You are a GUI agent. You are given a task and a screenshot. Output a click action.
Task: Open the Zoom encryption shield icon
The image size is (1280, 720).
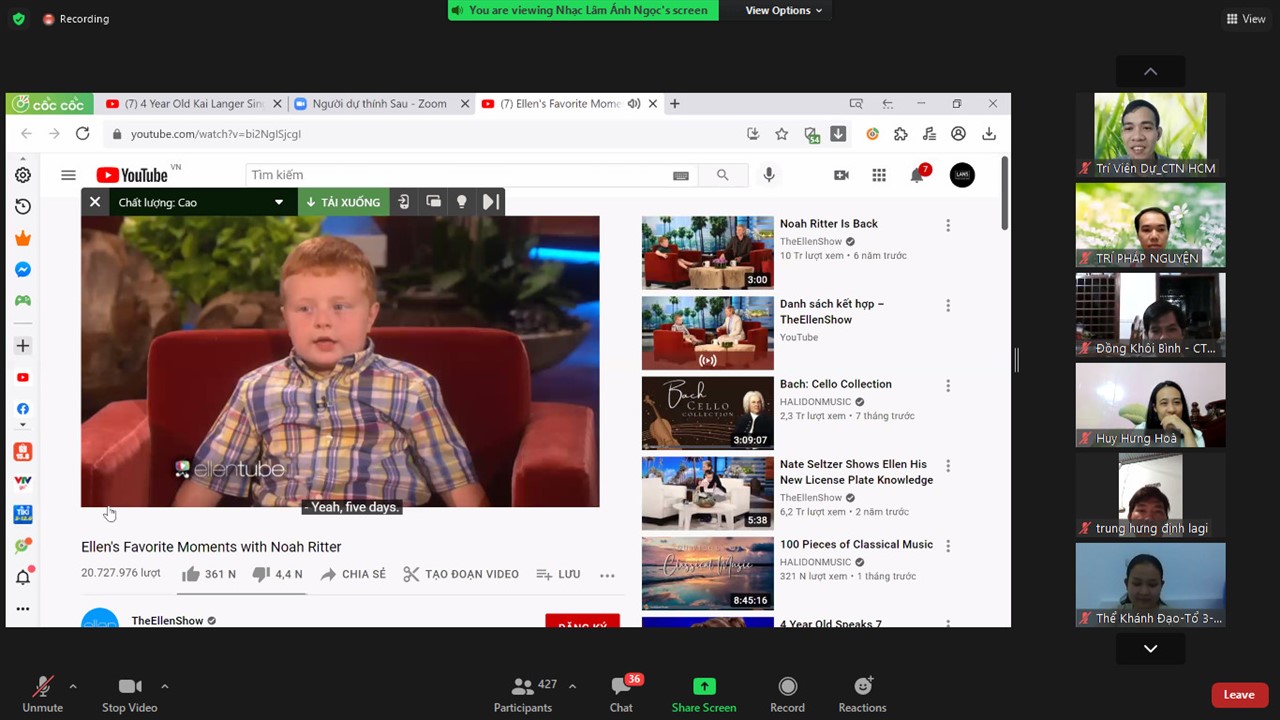click(x=18, y=19)
